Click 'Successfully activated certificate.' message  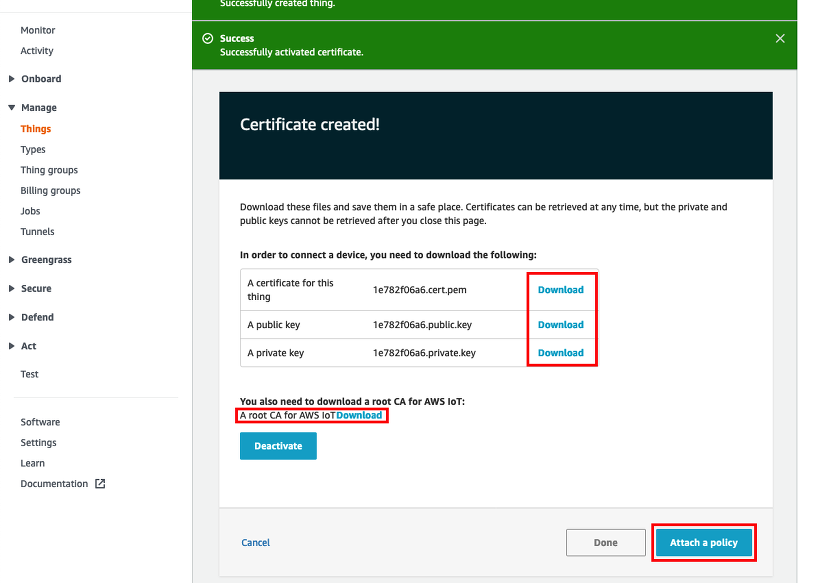pyautogui.click(x=292, y=52)
